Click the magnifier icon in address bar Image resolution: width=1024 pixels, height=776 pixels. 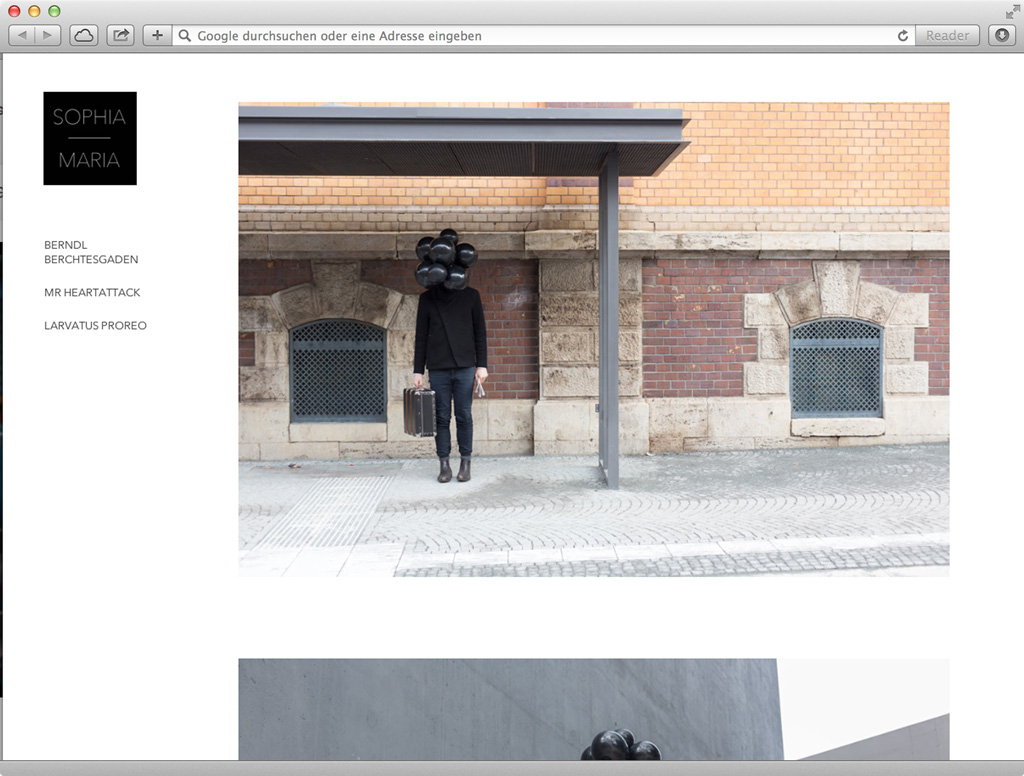[x=185, y=36]
